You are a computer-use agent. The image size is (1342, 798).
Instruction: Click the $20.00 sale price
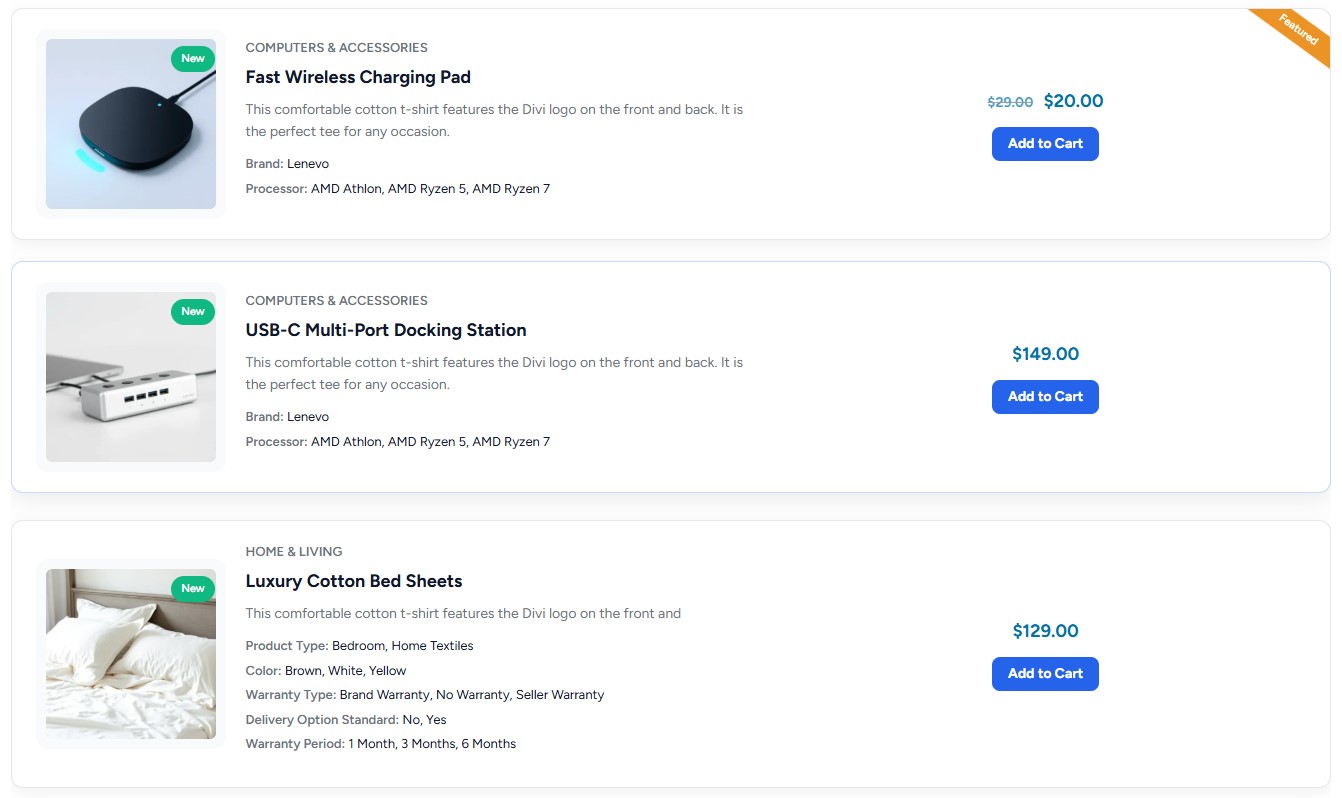pos(1073,101)
